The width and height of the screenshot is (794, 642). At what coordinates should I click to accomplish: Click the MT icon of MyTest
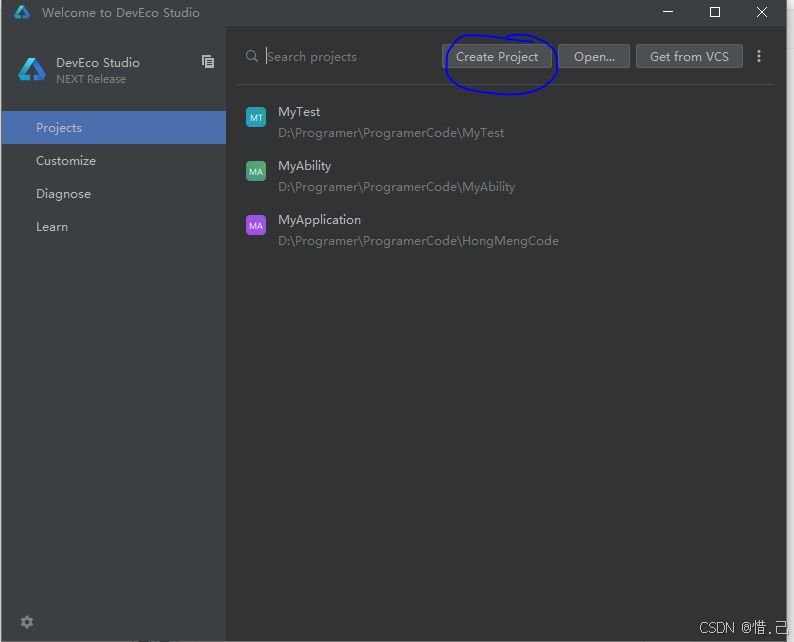[256, 117]
